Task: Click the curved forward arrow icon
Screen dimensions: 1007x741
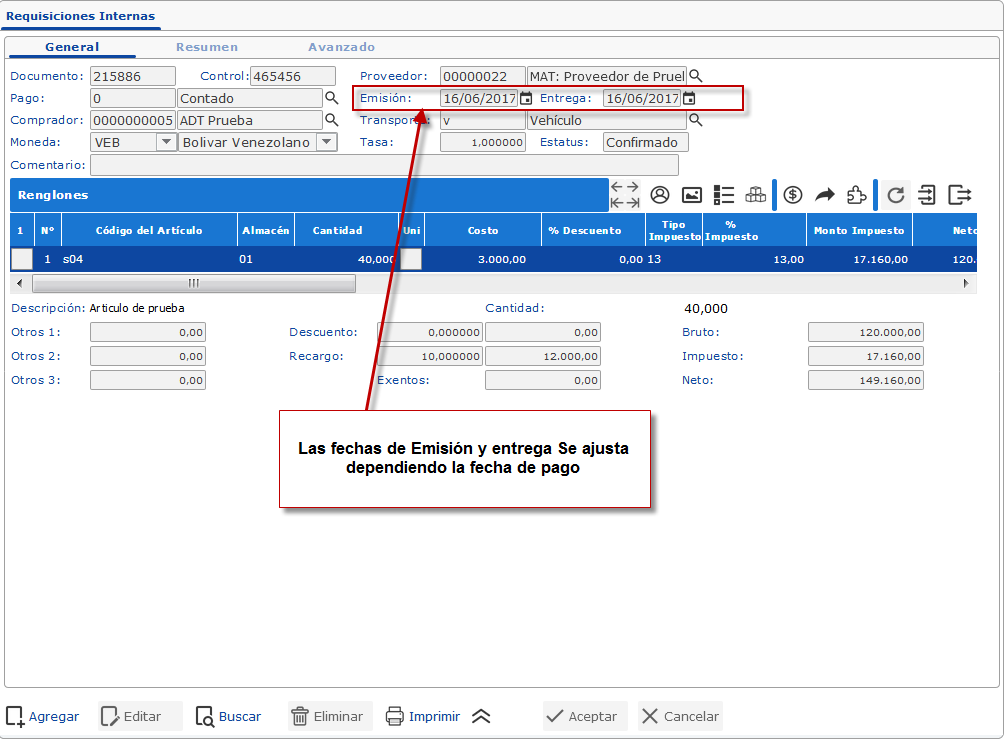Action: [825, 195]
